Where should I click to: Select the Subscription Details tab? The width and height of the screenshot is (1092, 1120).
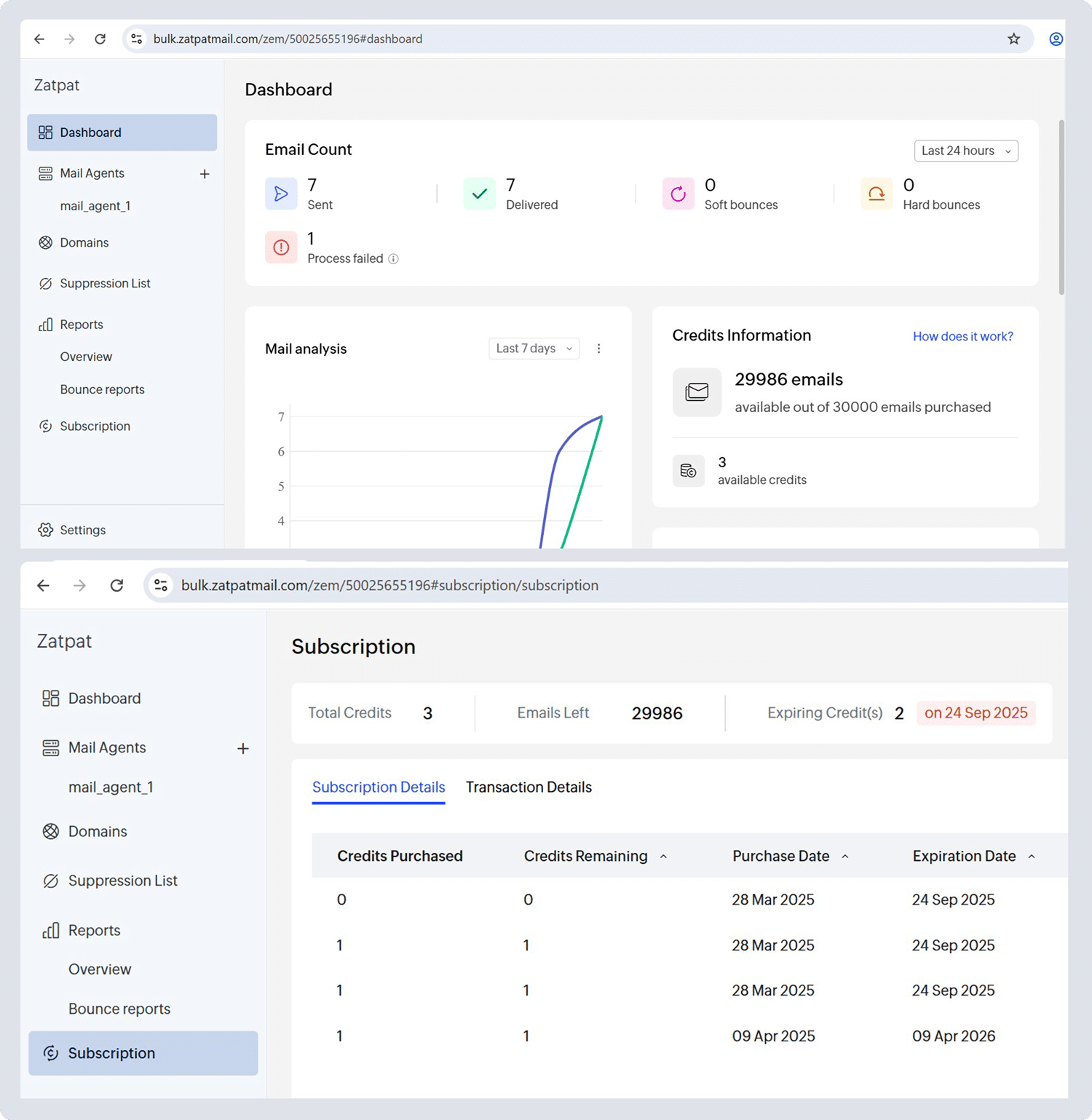coord(379,787)
